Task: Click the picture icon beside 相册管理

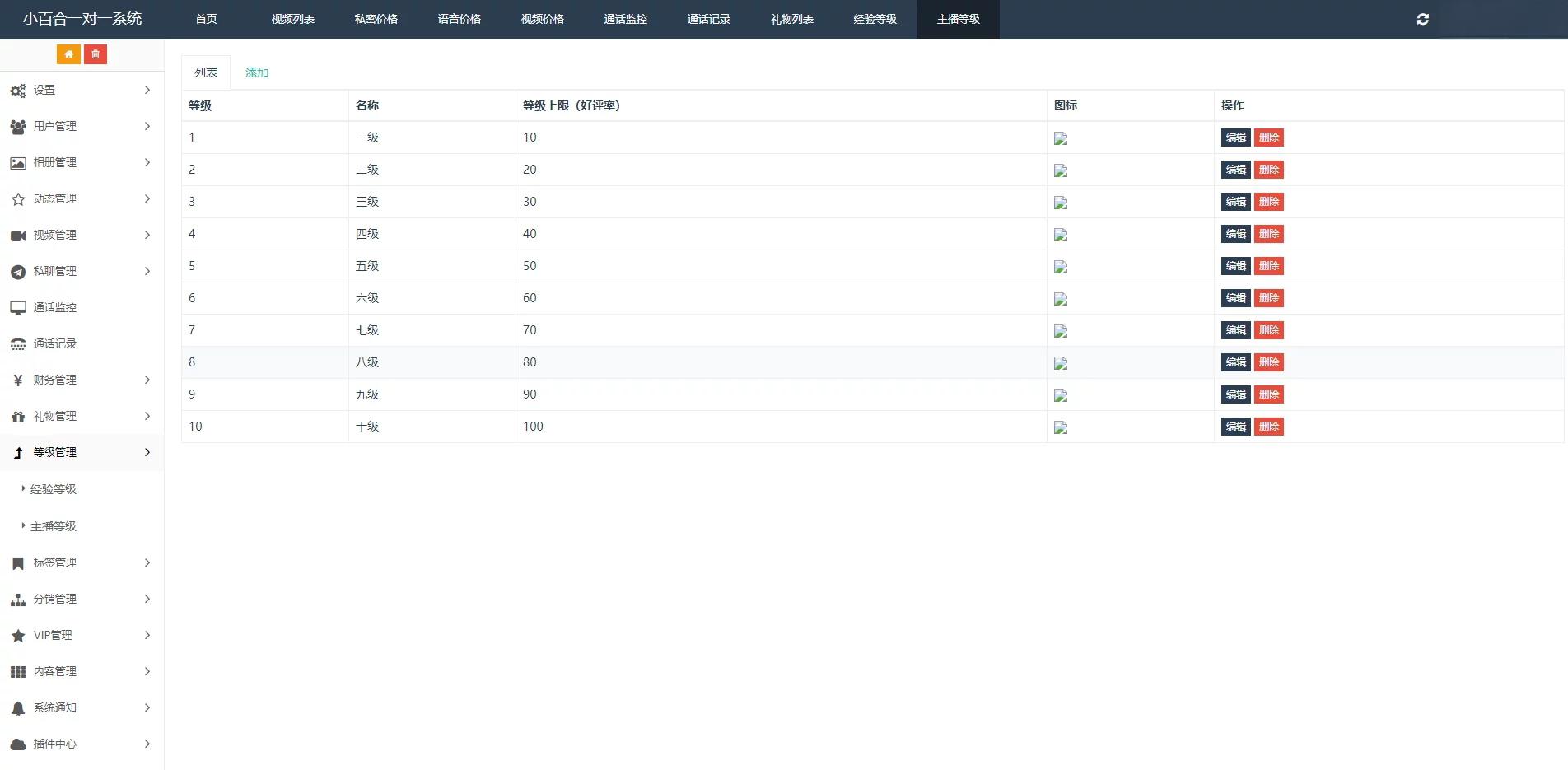Action: [18, 163]
